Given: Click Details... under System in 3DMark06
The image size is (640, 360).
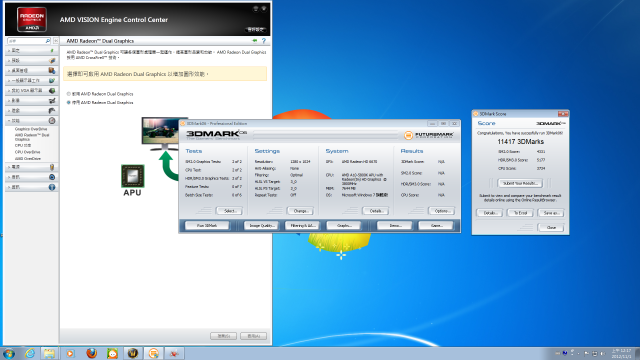Looking at the screenshot, I should pos(376,211).
